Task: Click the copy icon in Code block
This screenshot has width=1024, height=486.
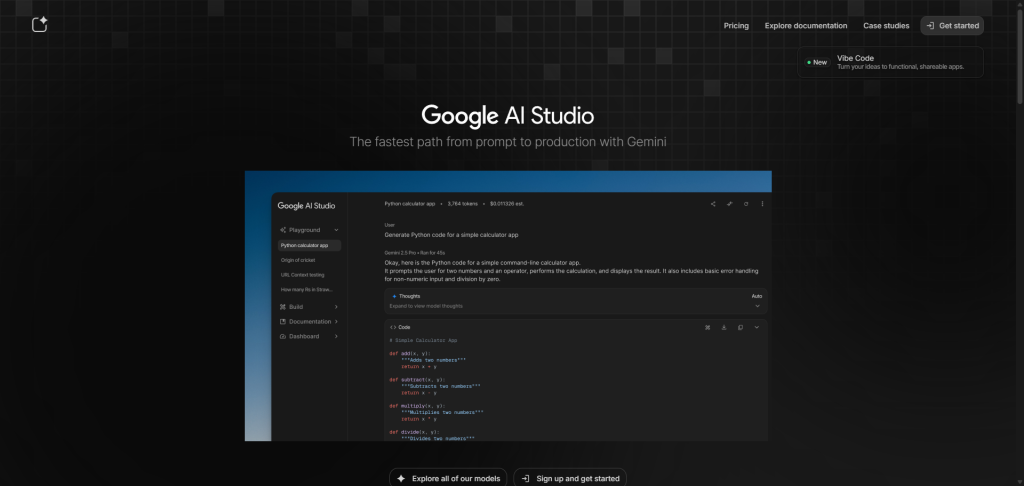Action: pyautogui.click(x=740, y=327)
